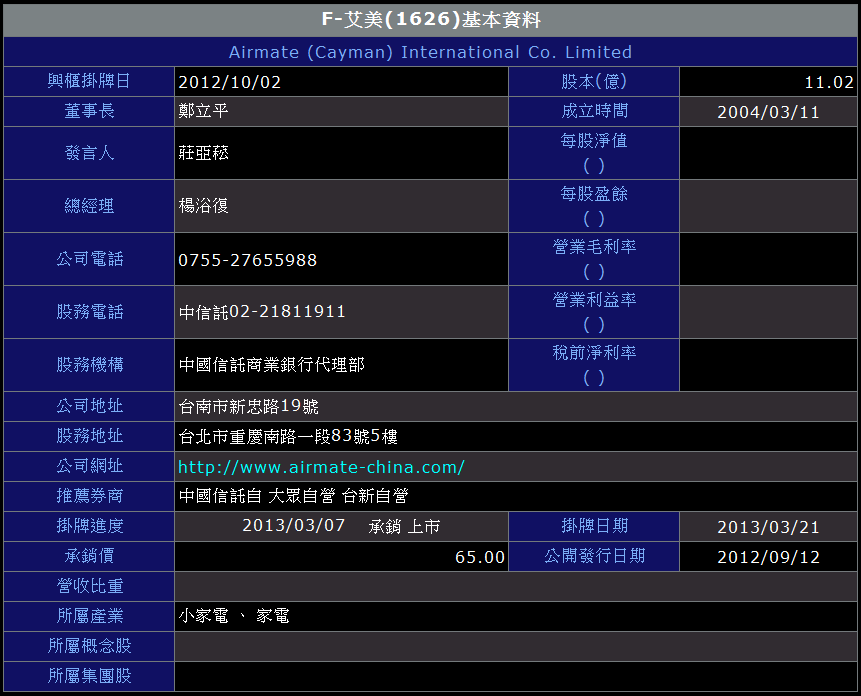Select the 公司地址 label

coord(89,406)
